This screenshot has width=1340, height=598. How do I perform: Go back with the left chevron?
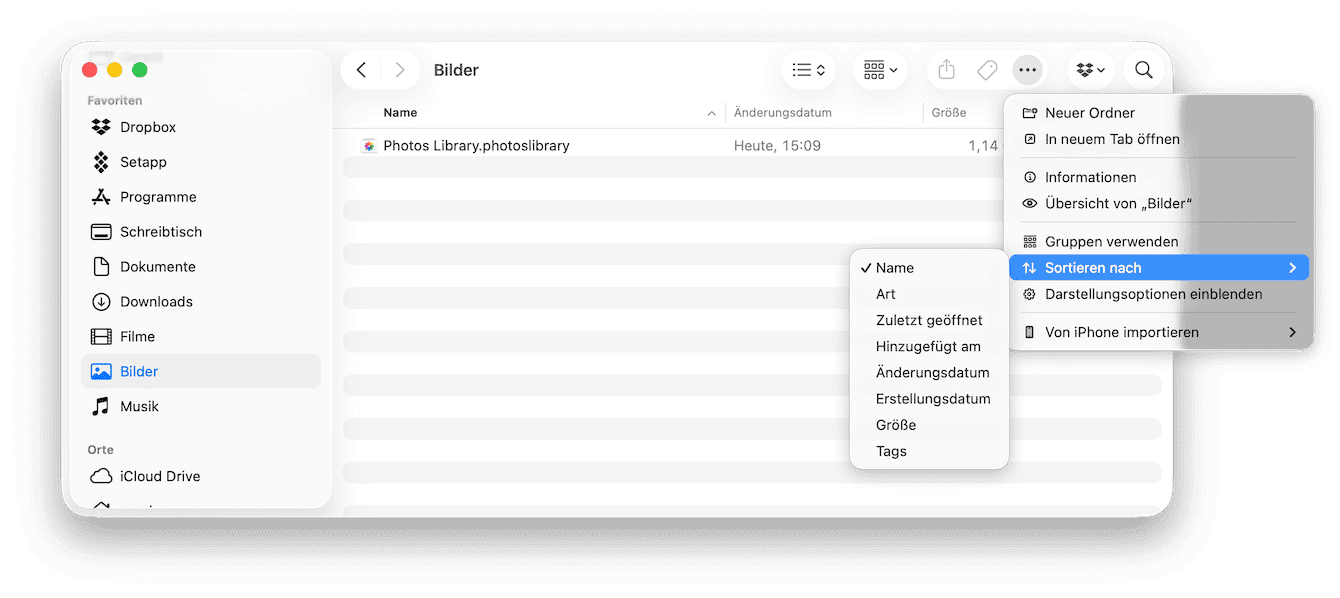pos(362,70)
